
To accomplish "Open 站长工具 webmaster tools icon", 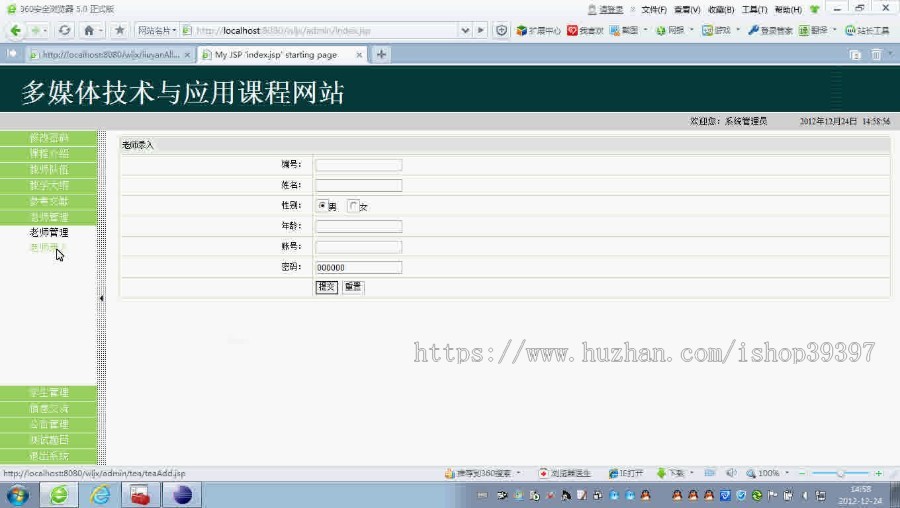I will [850, 30].
